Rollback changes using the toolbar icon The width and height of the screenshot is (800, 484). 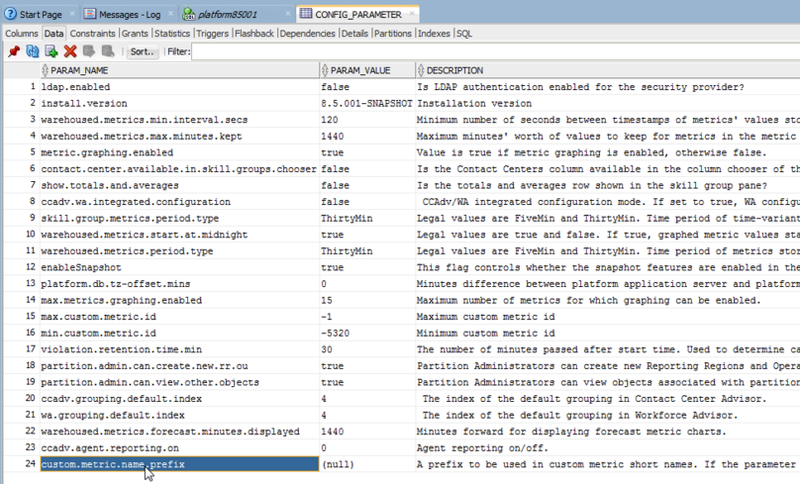click(108, 51)
